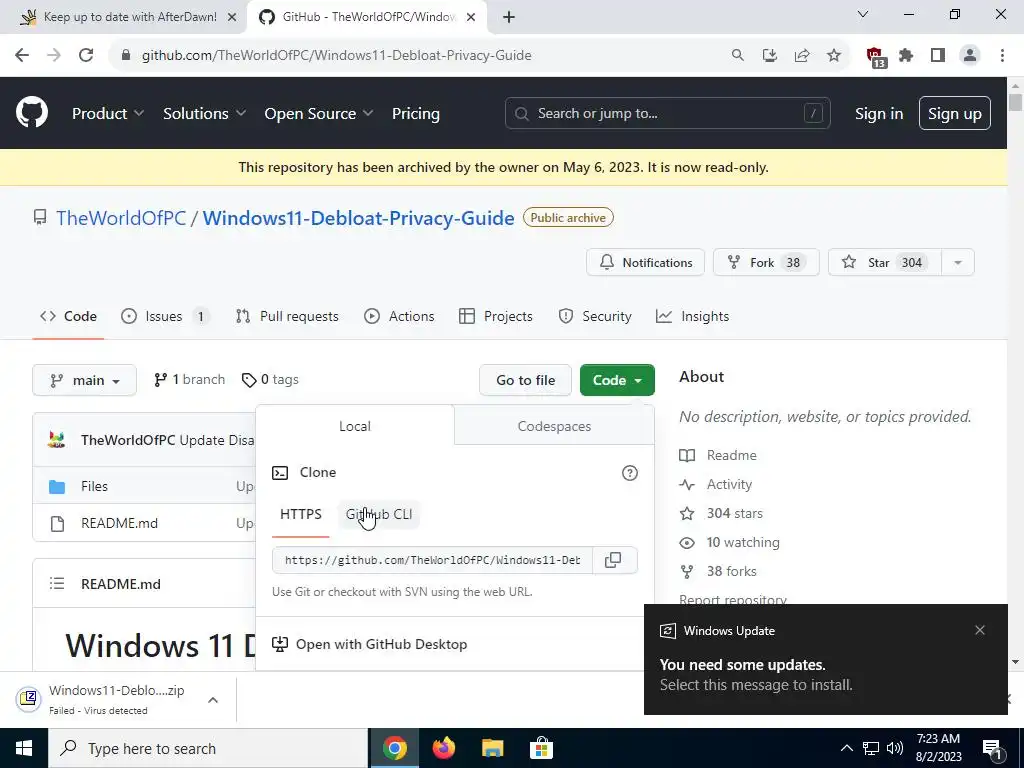Select the GitHub CLI clone option

coord(379,515)
